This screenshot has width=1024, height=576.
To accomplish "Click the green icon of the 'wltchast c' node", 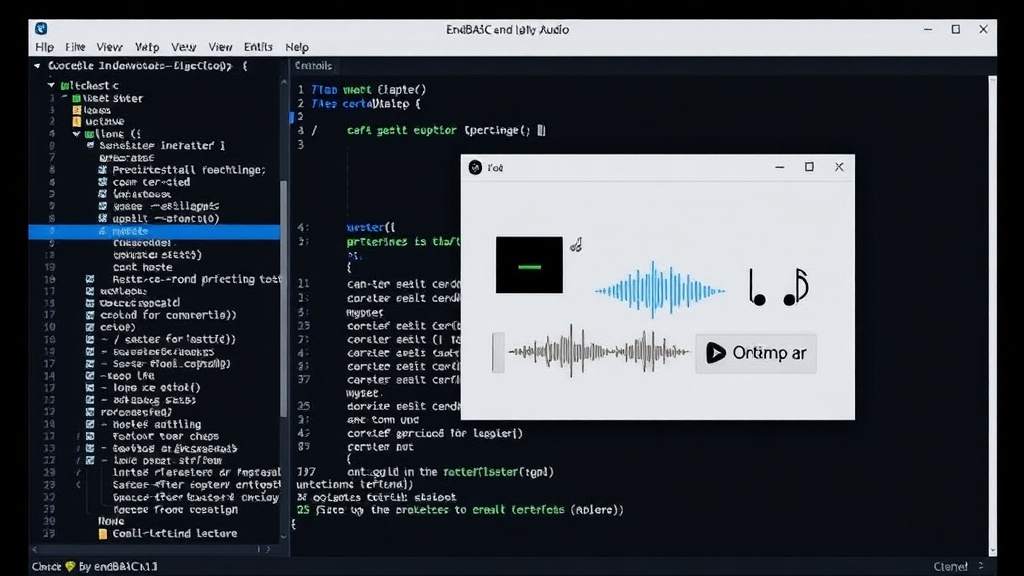I will [x=65, y=86].
